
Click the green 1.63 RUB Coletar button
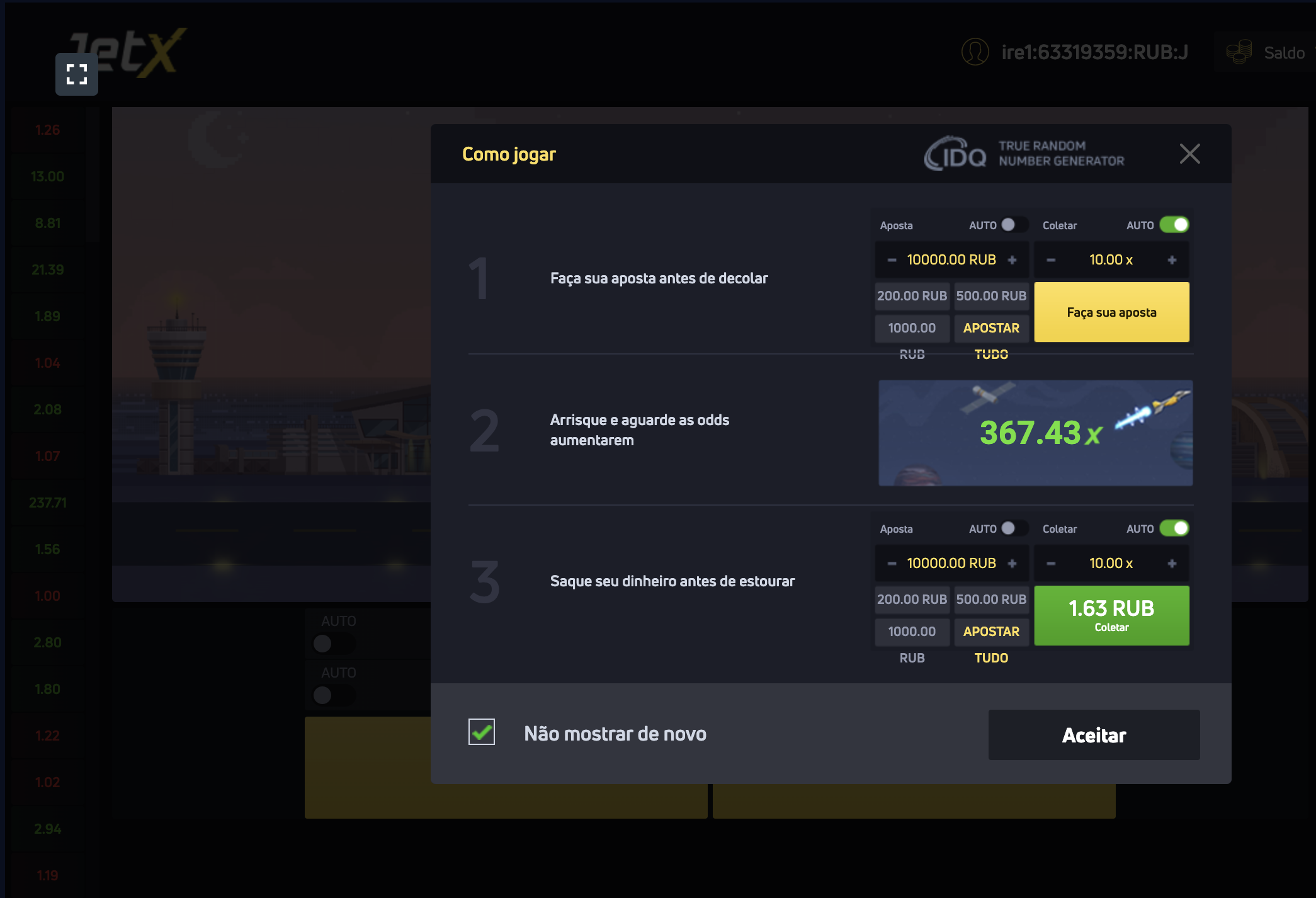pos(1111,615)
